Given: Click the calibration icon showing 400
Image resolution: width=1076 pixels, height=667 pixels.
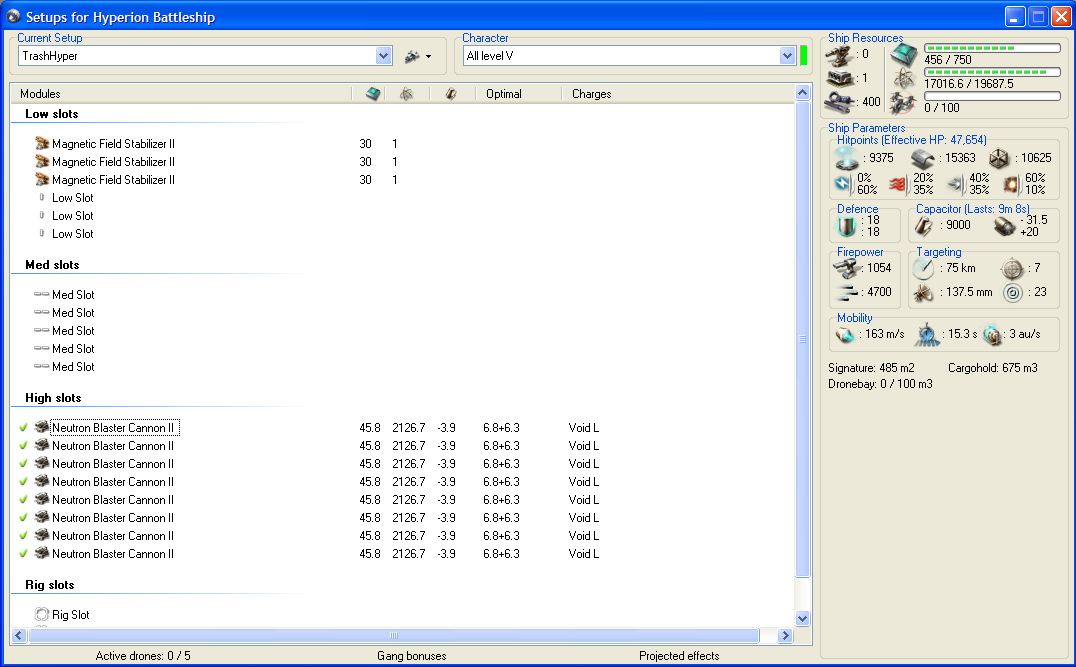Looking at the screenshot, I should [839, 102].
